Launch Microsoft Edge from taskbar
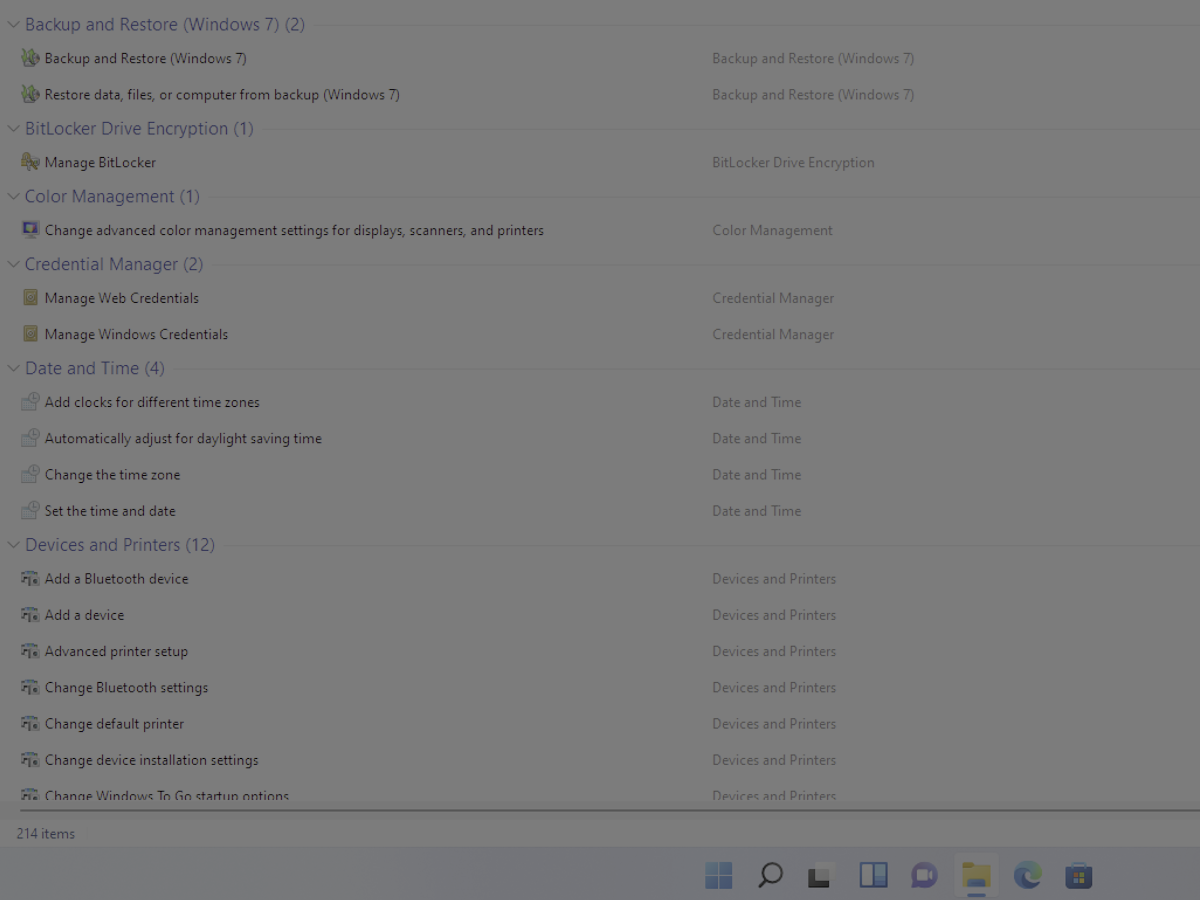 (x=1027, y=875)
